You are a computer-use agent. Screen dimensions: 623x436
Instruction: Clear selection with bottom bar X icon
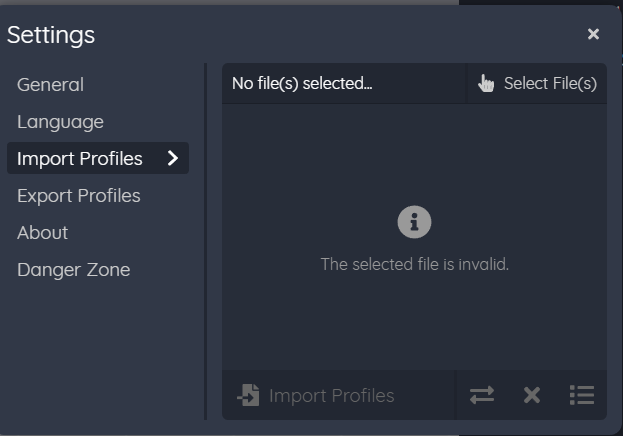532,395
